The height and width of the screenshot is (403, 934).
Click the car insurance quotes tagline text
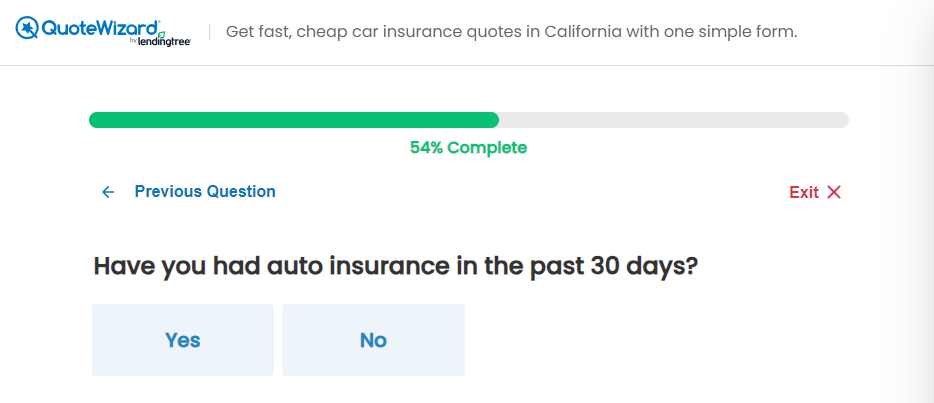click(x=512, y=32)
